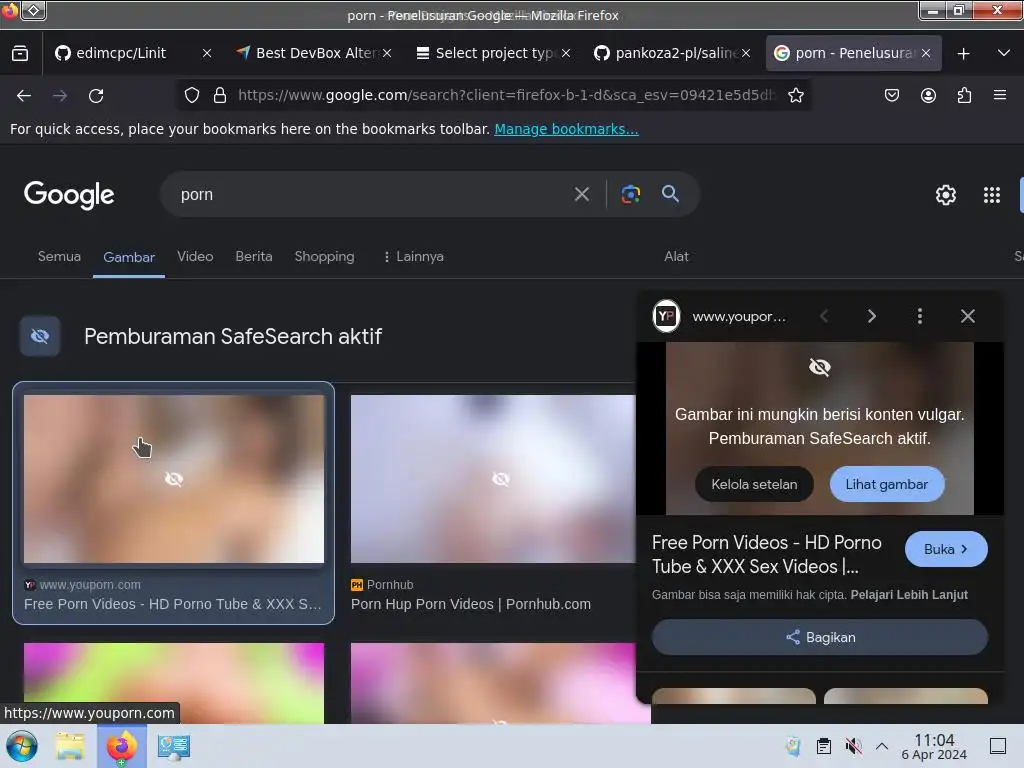Click the Firefox taskbar icon
The image size is (1024, 768).
(x=121, y=746)
